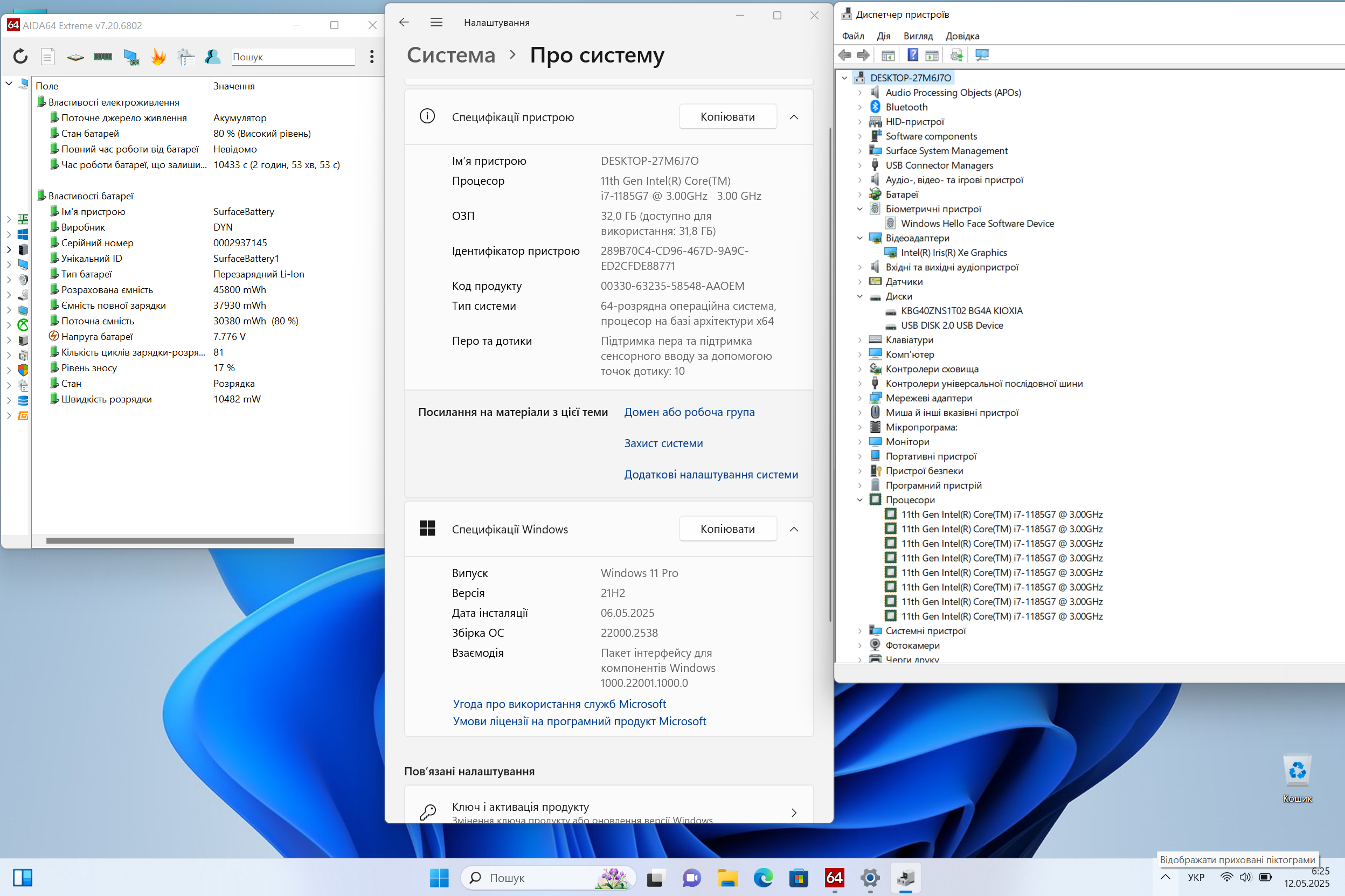Switch to AIDA64 via taskbar icon
Screen dimensions: 1345x896
[834, 878]
